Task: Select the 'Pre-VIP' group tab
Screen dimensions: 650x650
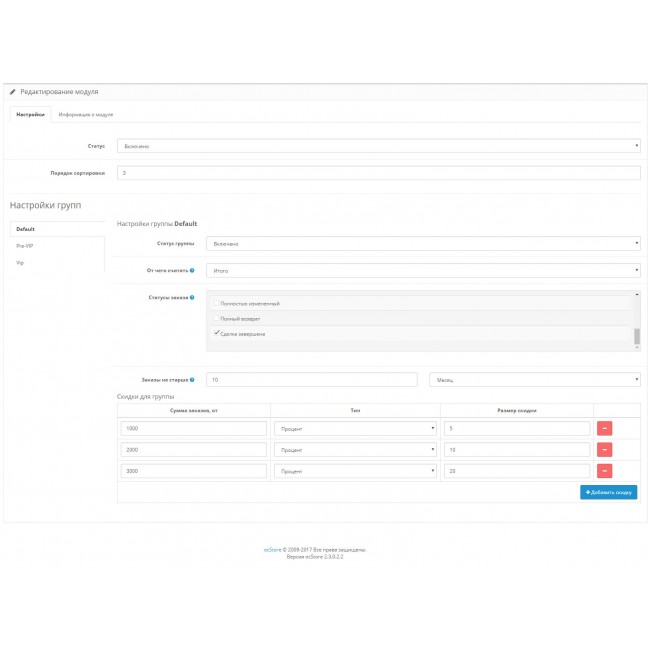Action: point(27,245)
